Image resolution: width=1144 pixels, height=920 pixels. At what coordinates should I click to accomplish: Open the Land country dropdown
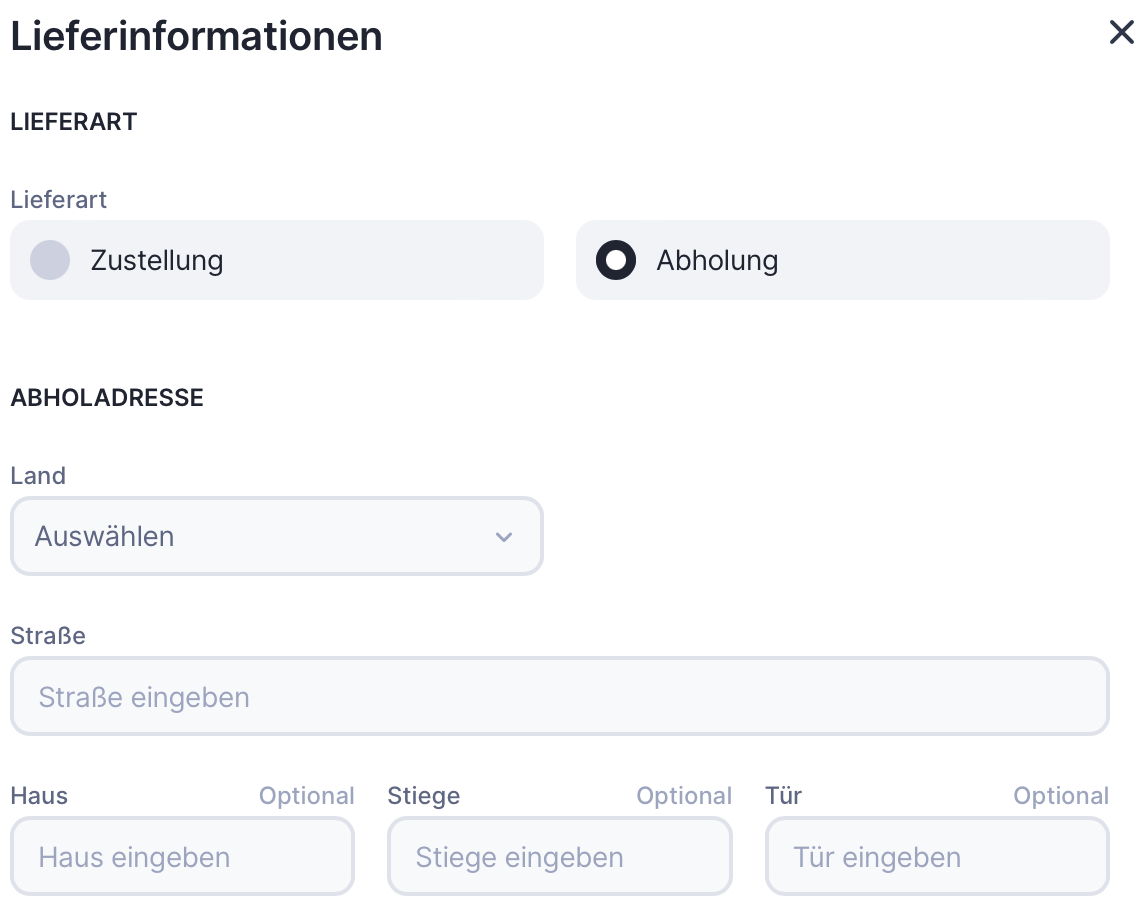click(x=276, y=536)
